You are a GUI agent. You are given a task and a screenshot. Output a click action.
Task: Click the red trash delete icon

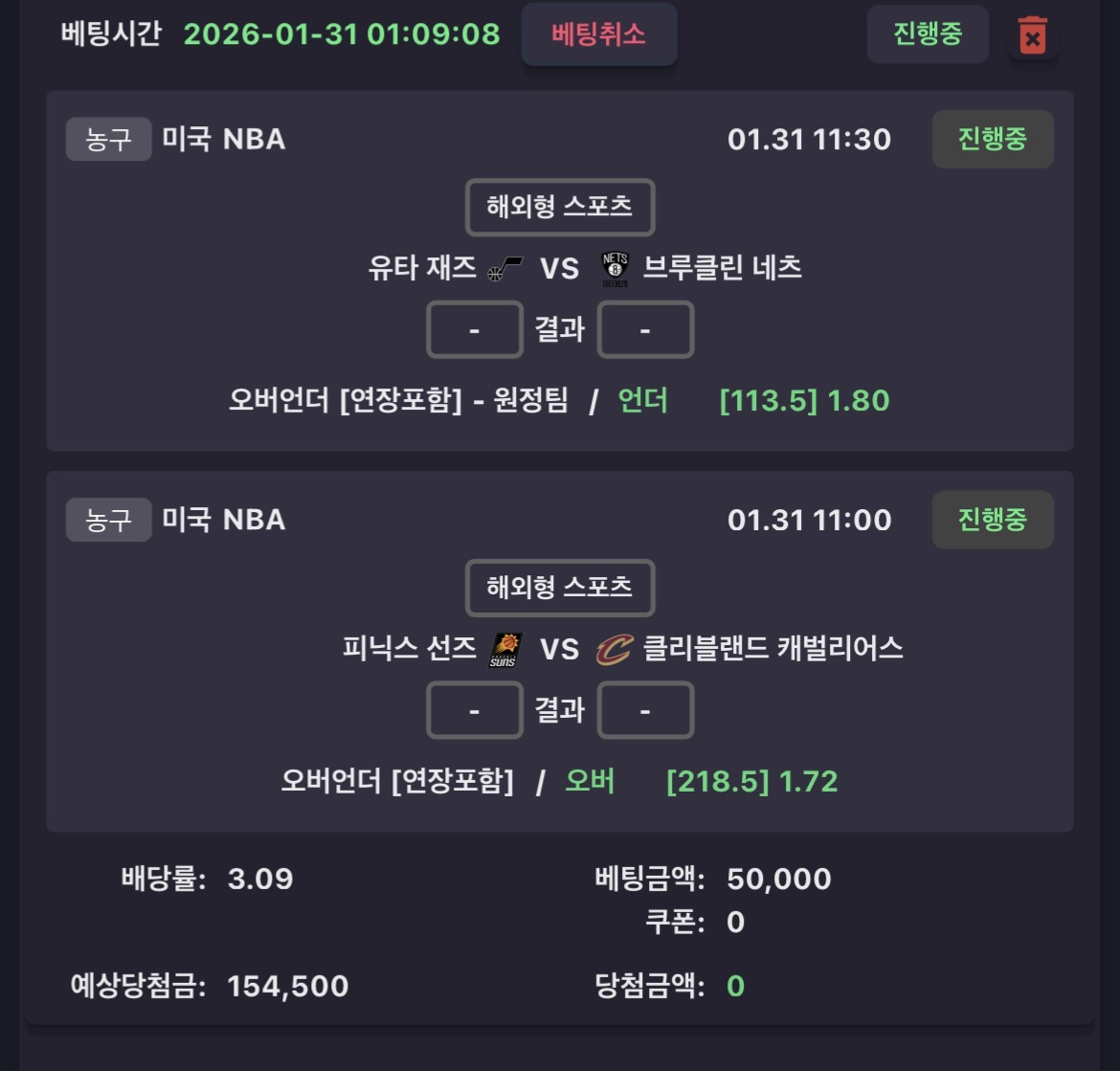pyautogui.click(x=1032, y=36)
